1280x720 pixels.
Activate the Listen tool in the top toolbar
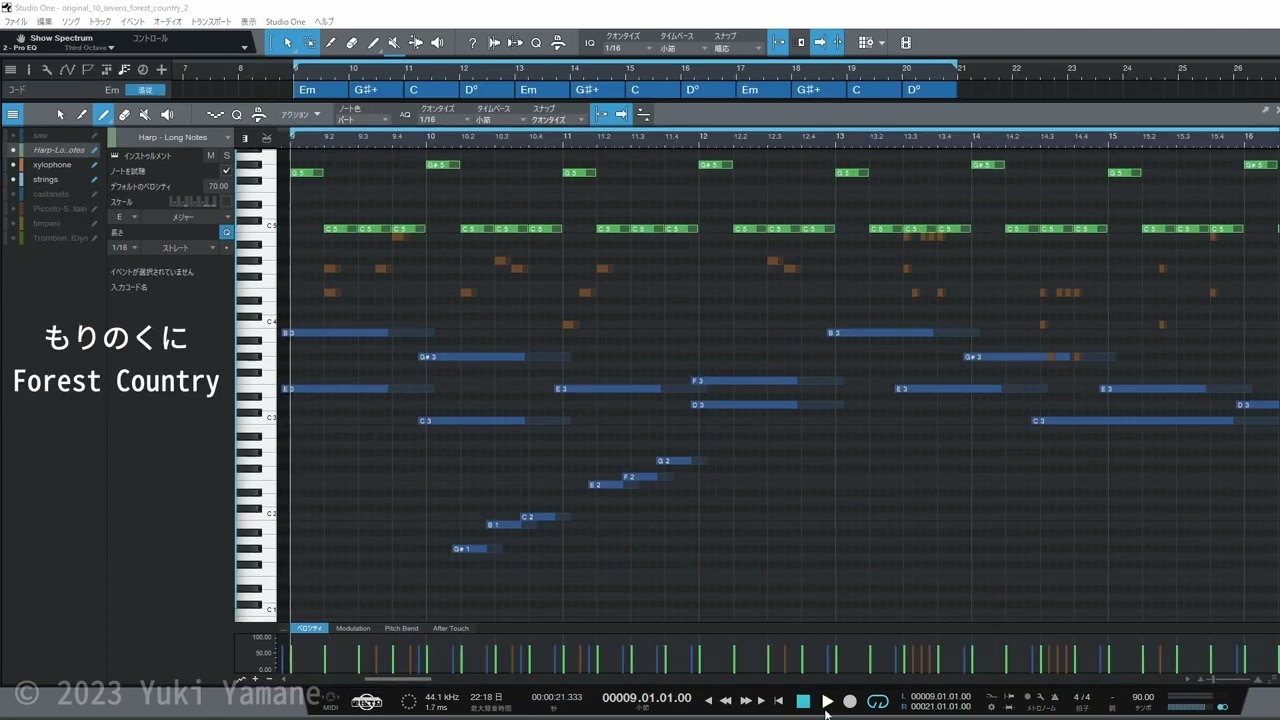tap(437, 43)
